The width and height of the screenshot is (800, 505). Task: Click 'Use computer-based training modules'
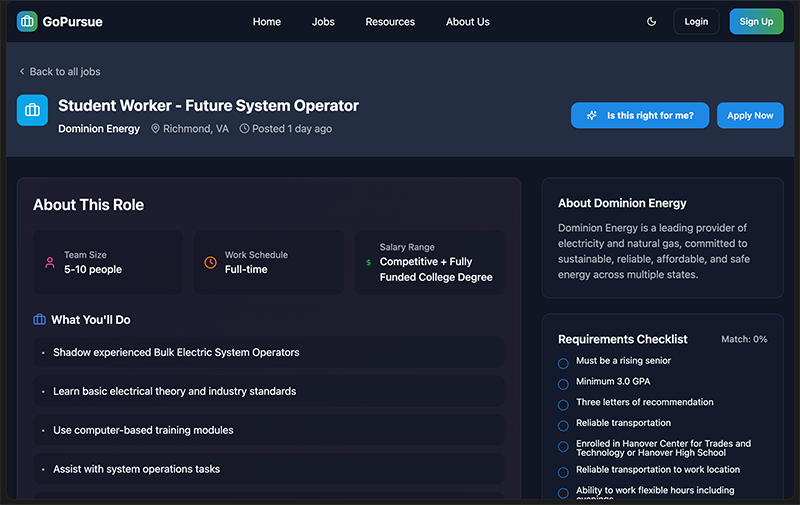[x=269, y=430]
